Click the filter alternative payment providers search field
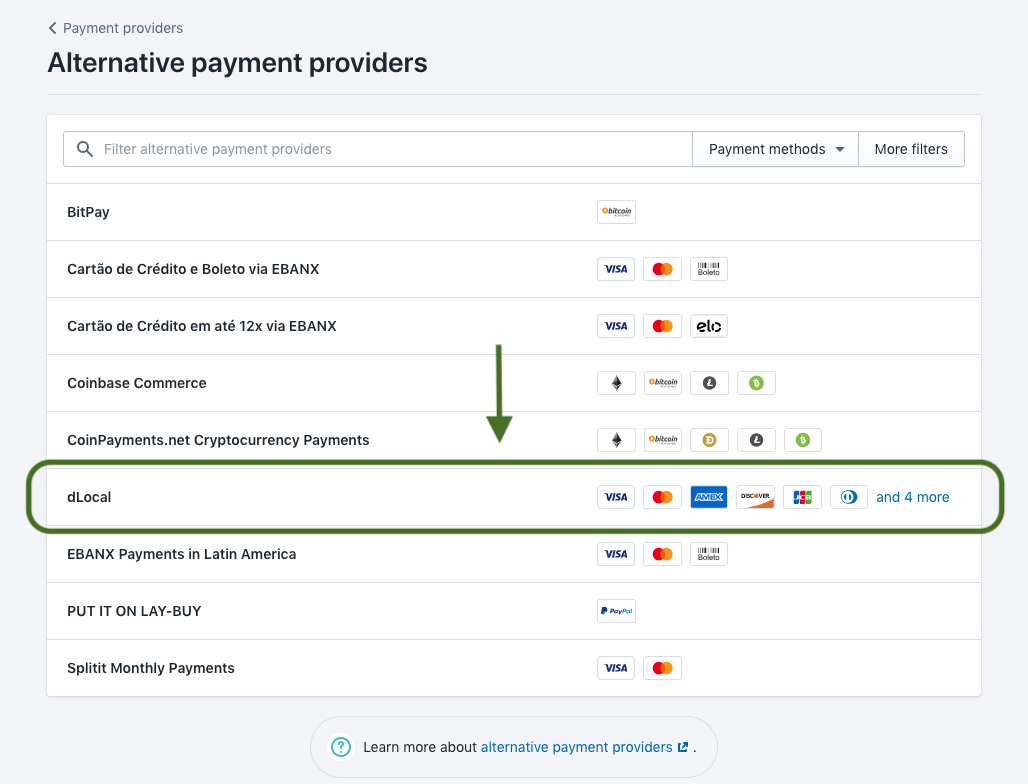 pyautogui.click(x=378, y=149)
